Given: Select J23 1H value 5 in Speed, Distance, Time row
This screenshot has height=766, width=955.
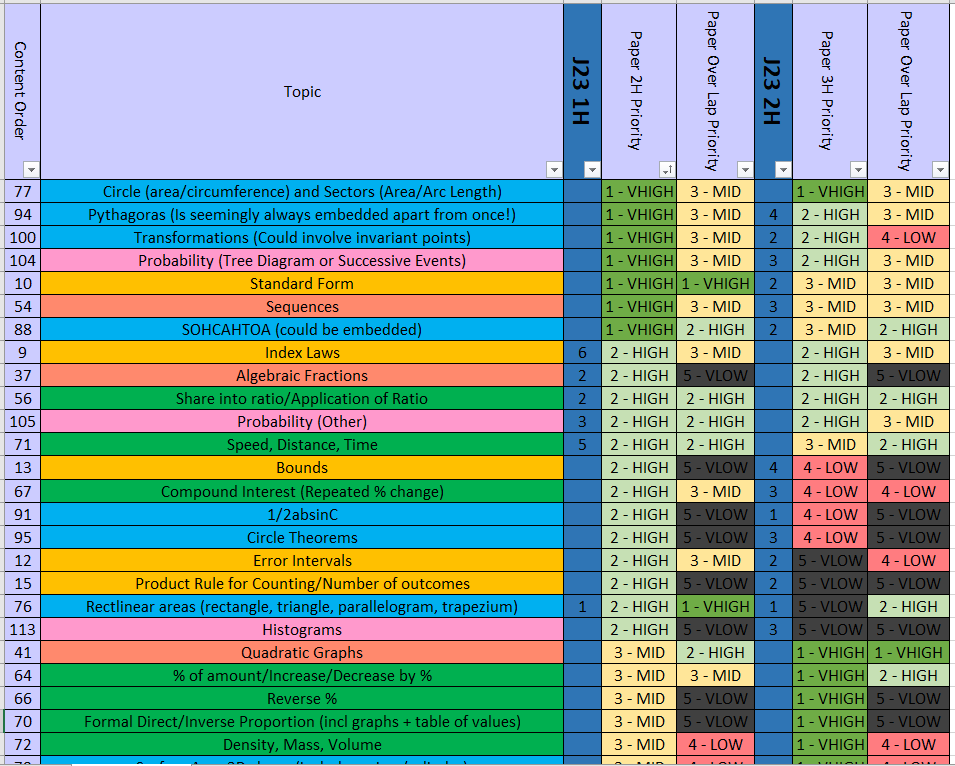Looking at the screenshot, I should click(x=582, y=444).
